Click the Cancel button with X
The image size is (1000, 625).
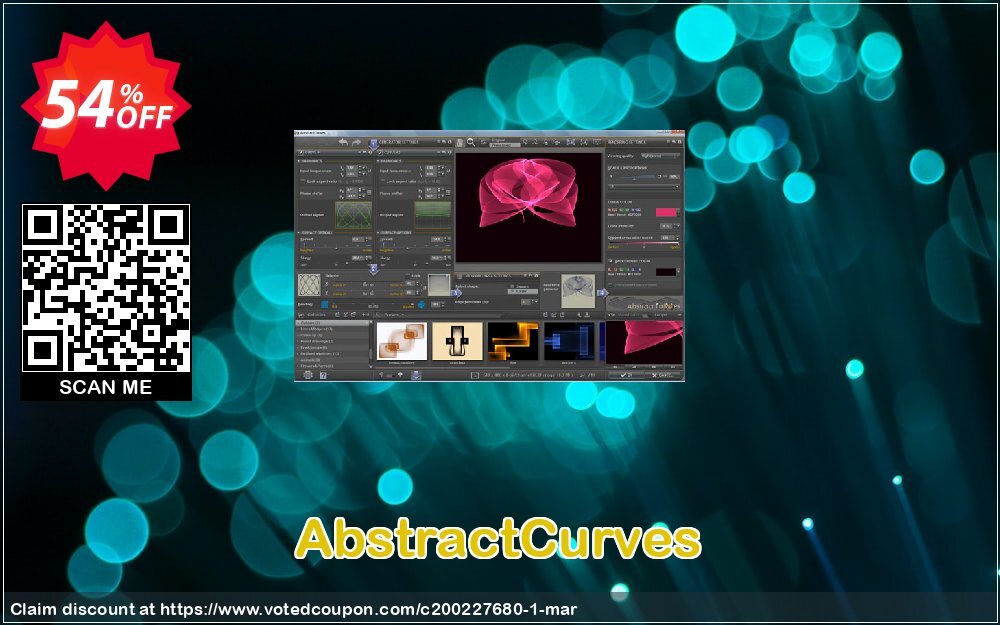pyautogui.click(x=663, y=375)
